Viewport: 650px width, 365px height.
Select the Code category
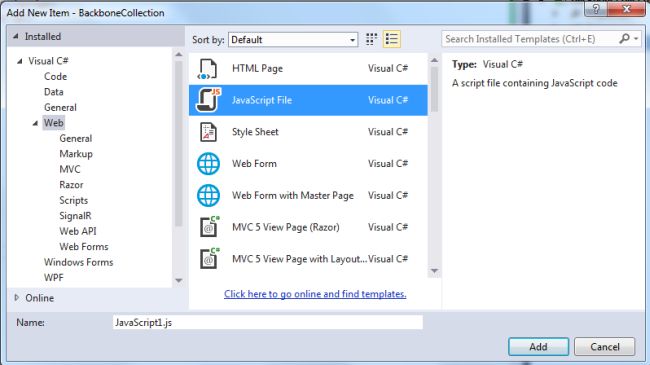tap(56, 76)
